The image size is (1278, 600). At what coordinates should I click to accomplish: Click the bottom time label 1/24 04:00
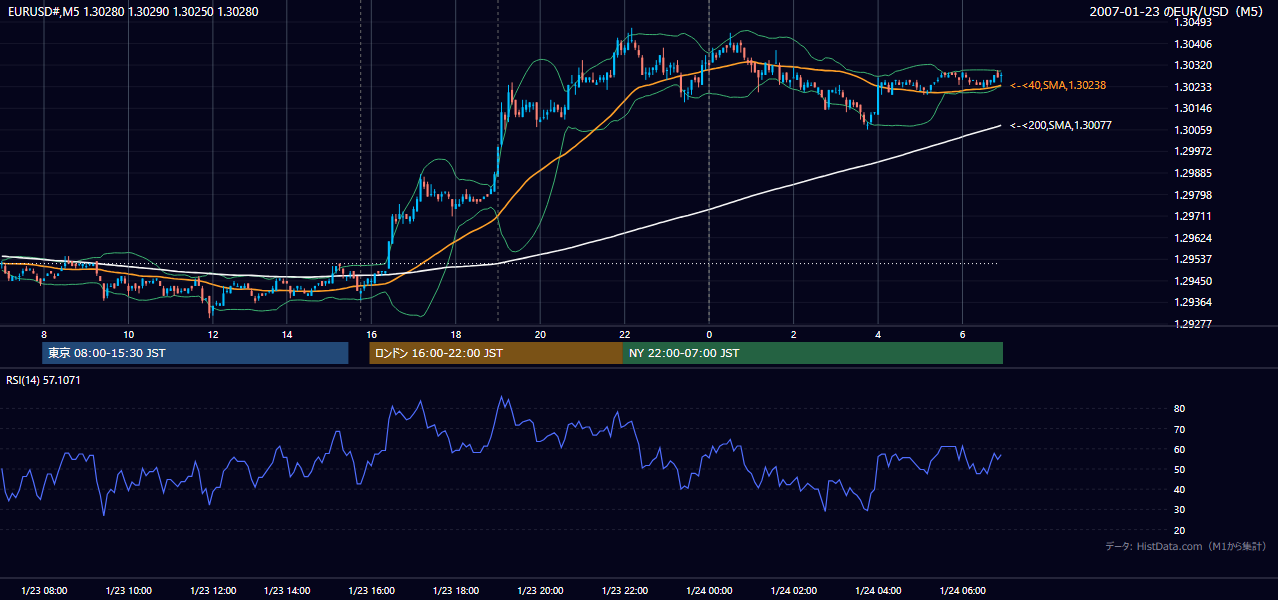click(x=877, y=591)
